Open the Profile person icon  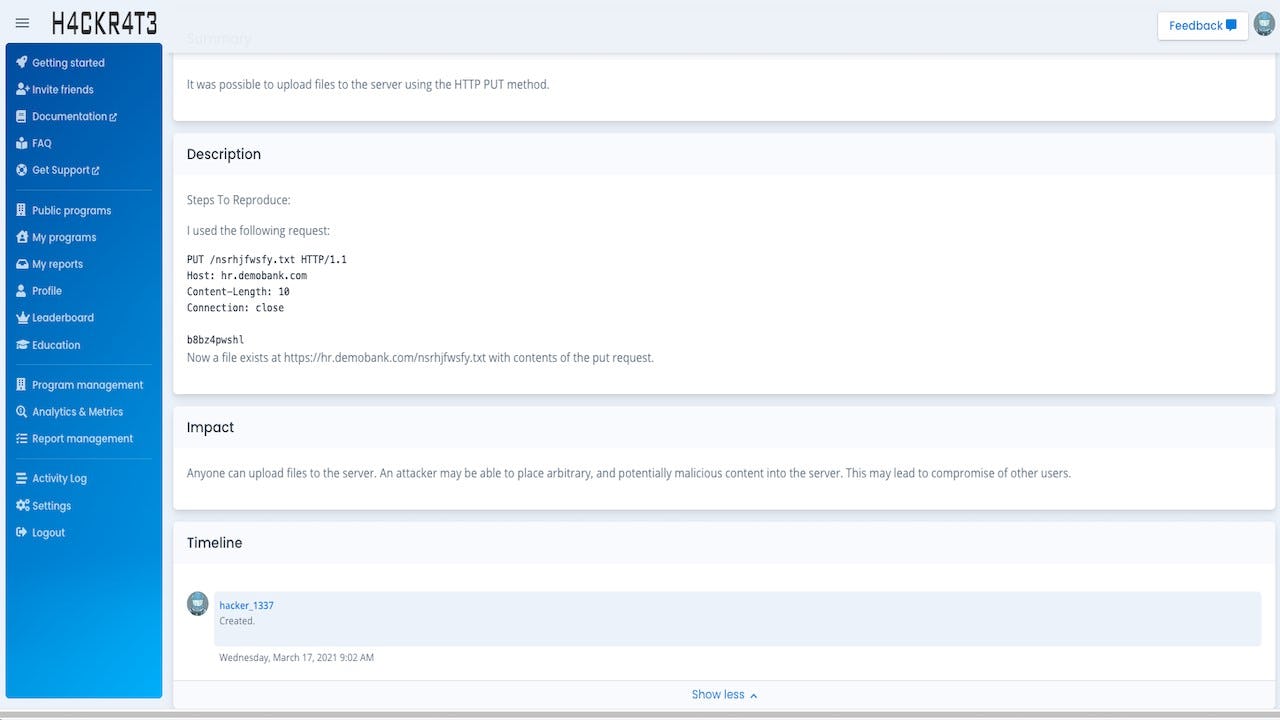point(21,290)
